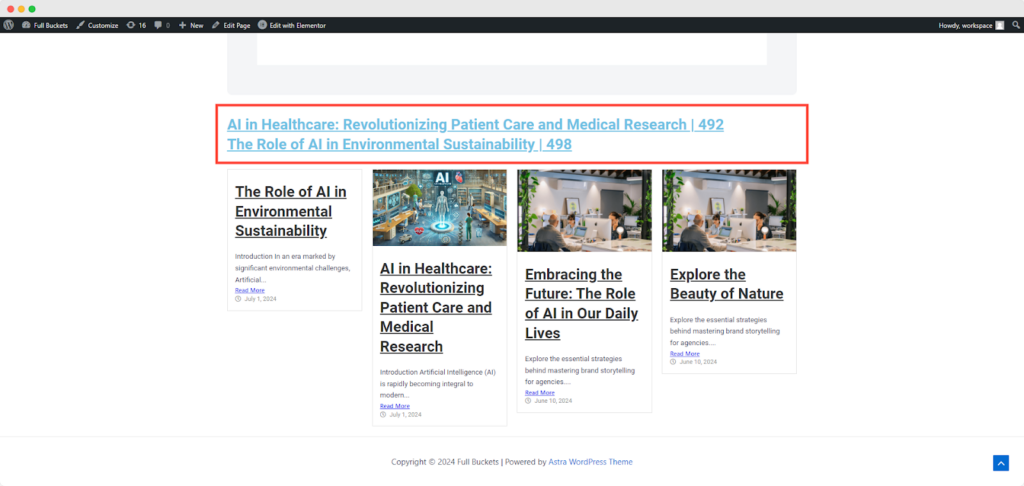Click Read More under AI in Healthcare card
Screen dimensions: 1024x486
[395, 406]
